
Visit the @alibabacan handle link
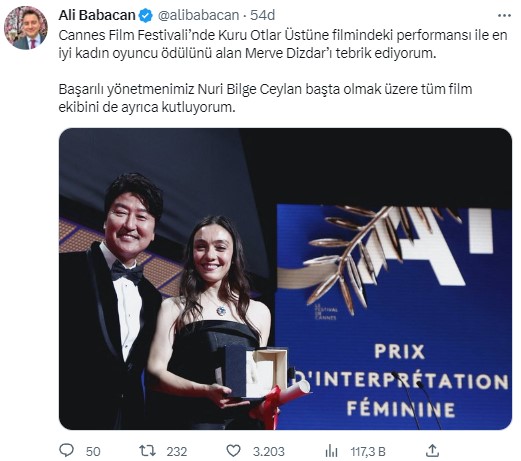(x=198, y=15)
